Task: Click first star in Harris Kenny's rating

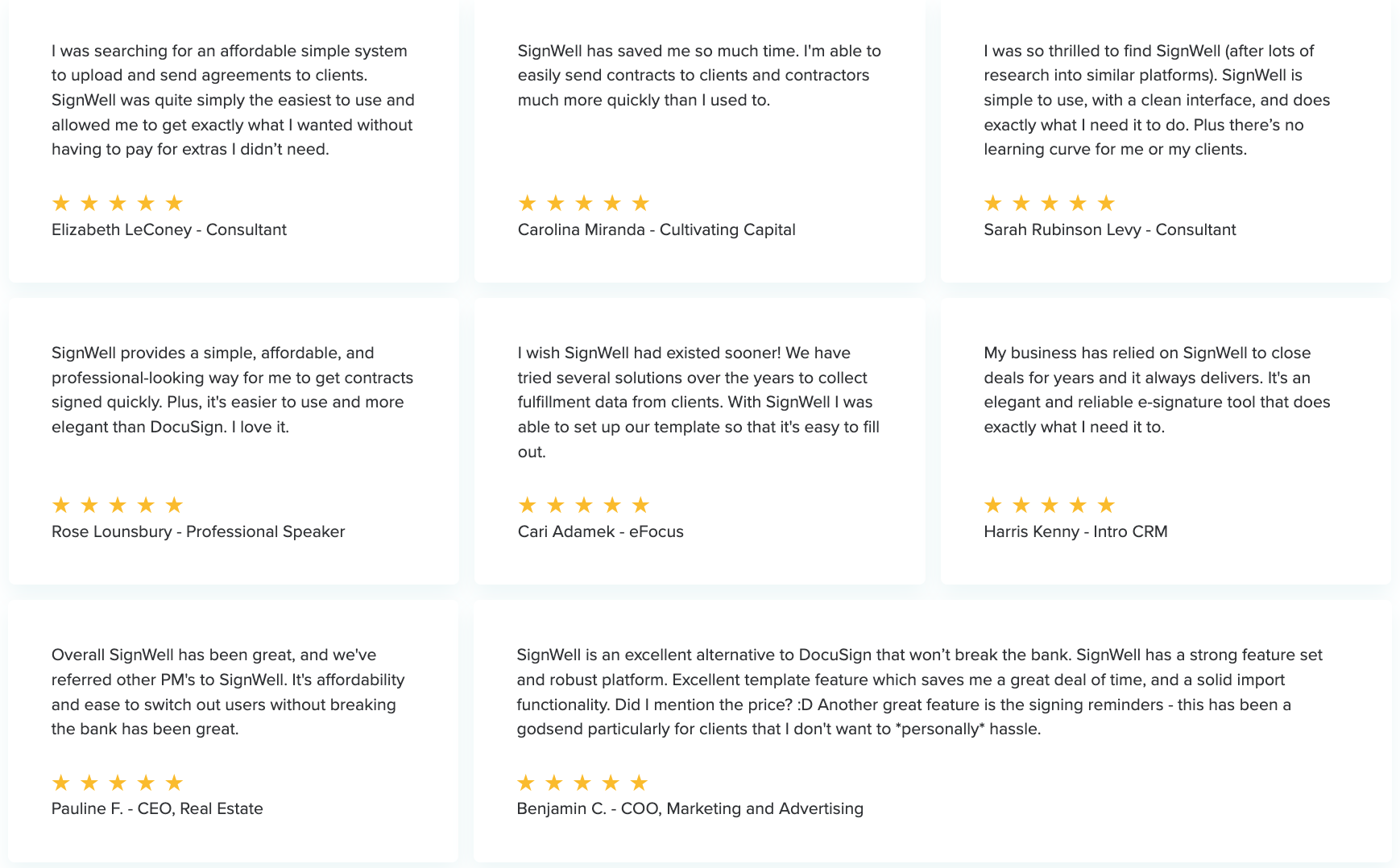Action: click(993, 505)
